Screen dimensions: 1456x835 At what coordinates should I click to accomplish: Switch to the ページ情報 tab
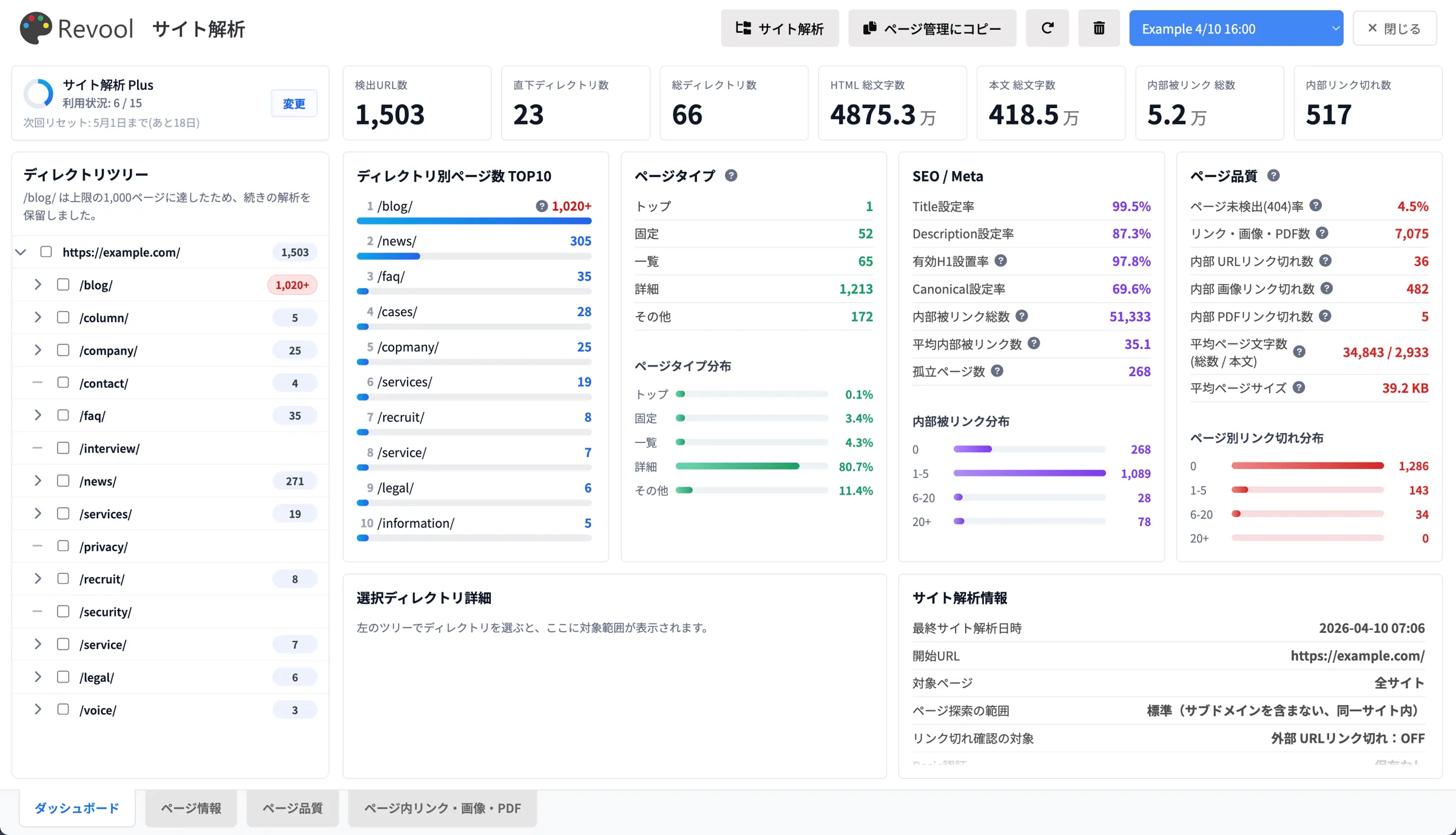tap(191, 808)
